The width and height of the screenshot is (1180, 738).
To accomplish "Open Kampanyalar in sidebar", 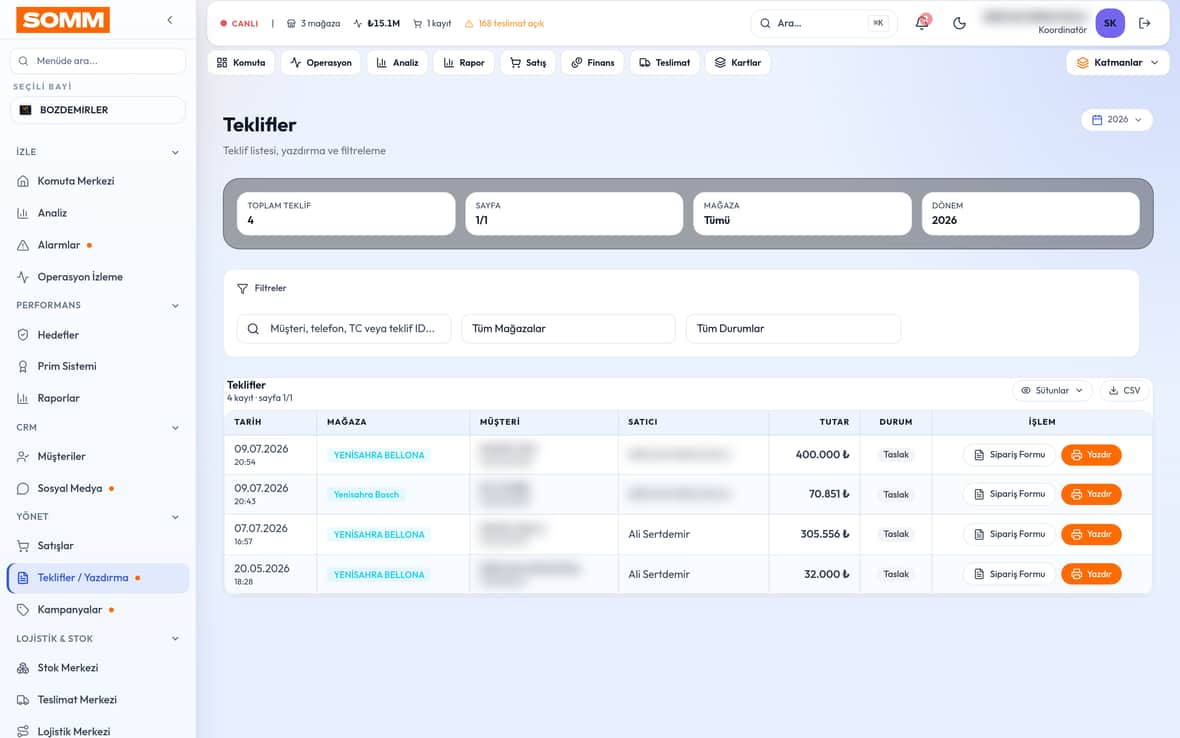I will (x=98, y=610).
